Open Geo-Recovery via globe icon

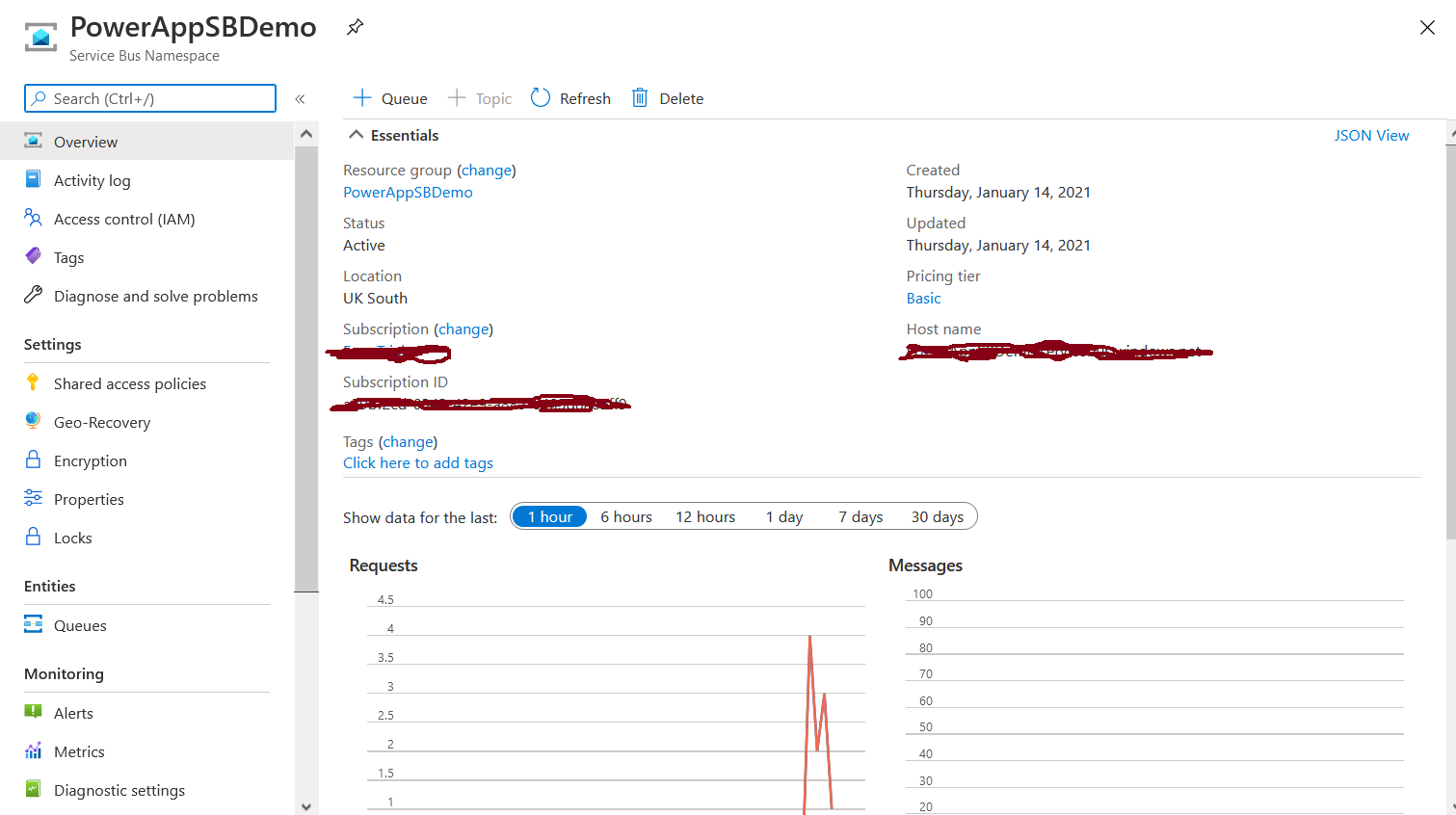coord(35,422)
